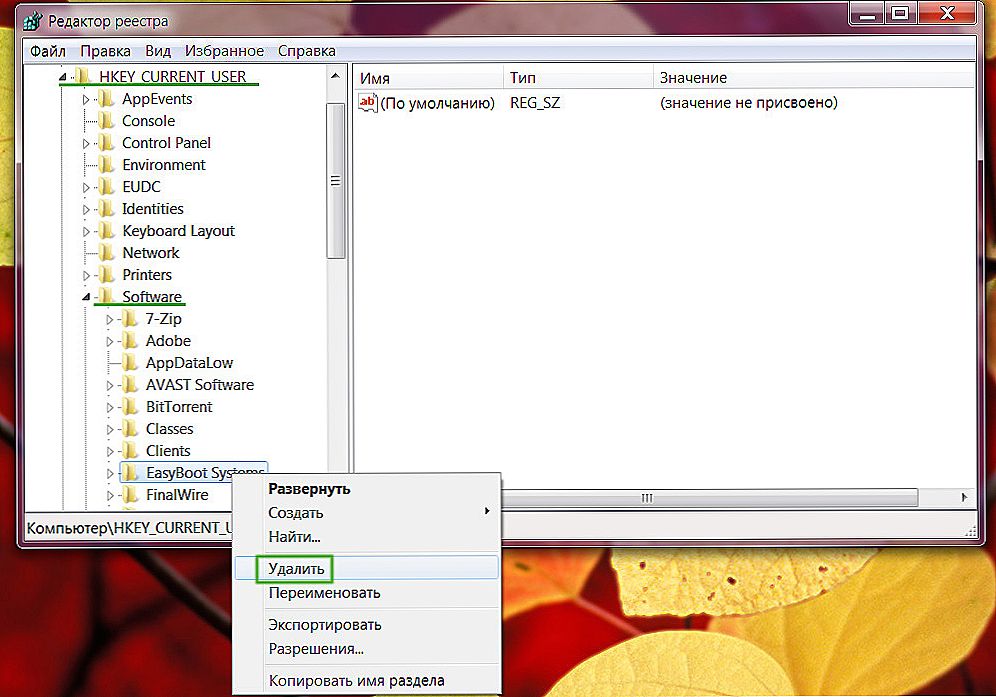Click the string value icon beside По умолчанию
The width and height of the screenshot is (996, 697).
[x=368, y=102]
